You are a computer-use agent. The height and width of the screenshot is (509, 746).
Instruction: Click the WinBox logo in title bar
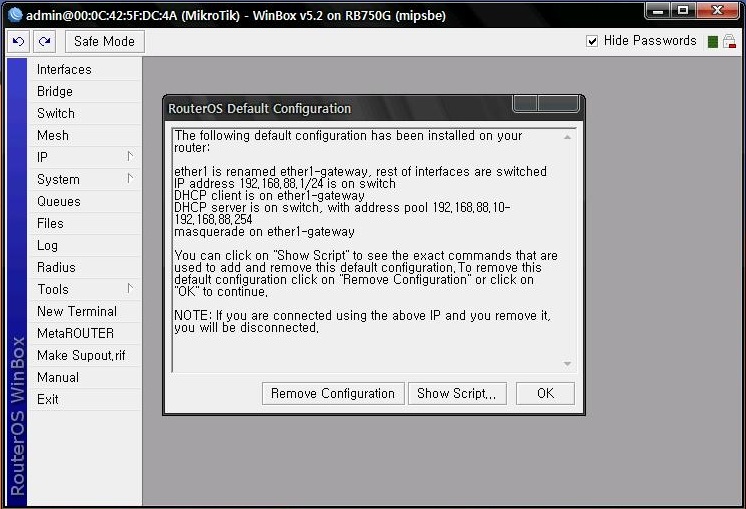click(x=15, y=15)
